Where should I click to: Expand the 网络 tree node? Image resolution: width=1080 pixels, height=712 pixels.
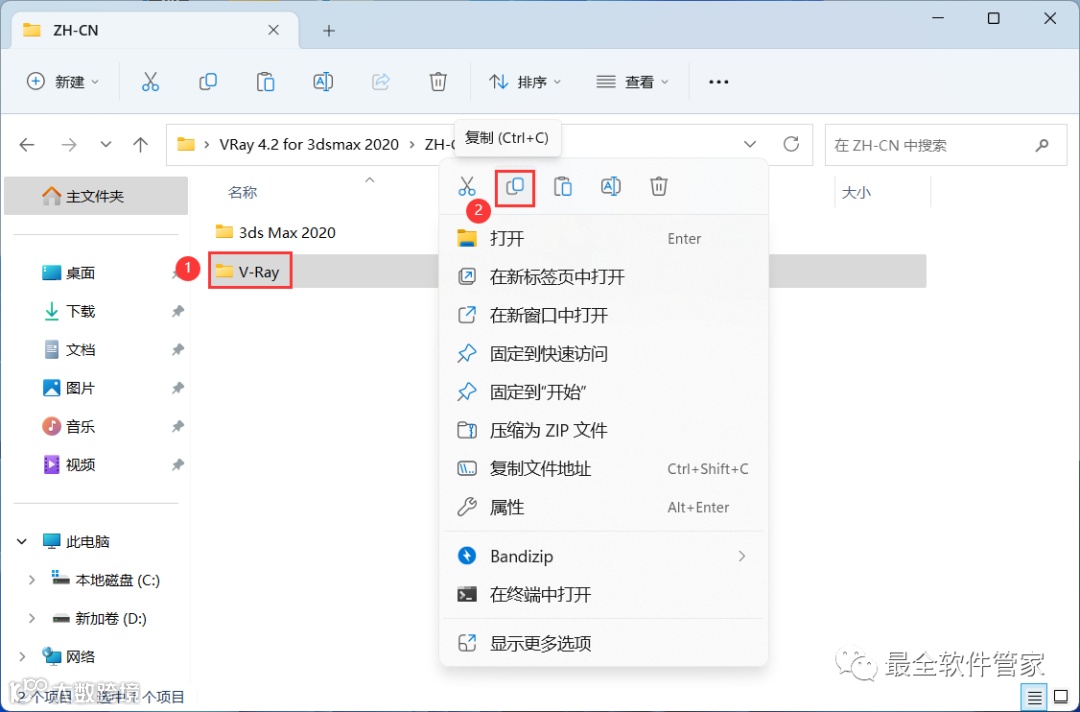(22, 657)
